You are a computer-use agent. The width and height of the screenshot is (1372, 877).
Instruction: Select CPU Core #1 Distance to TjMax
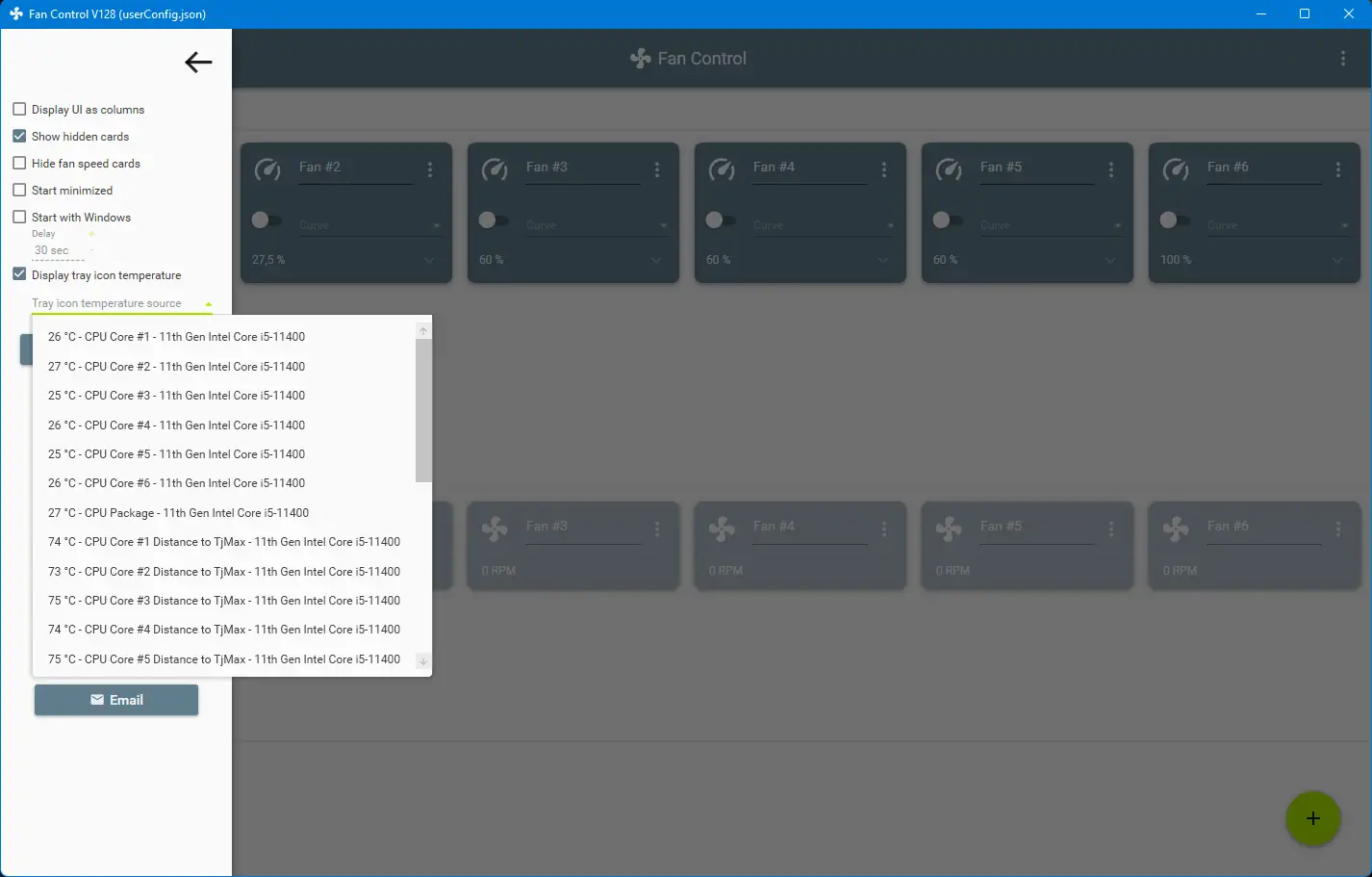224,542
